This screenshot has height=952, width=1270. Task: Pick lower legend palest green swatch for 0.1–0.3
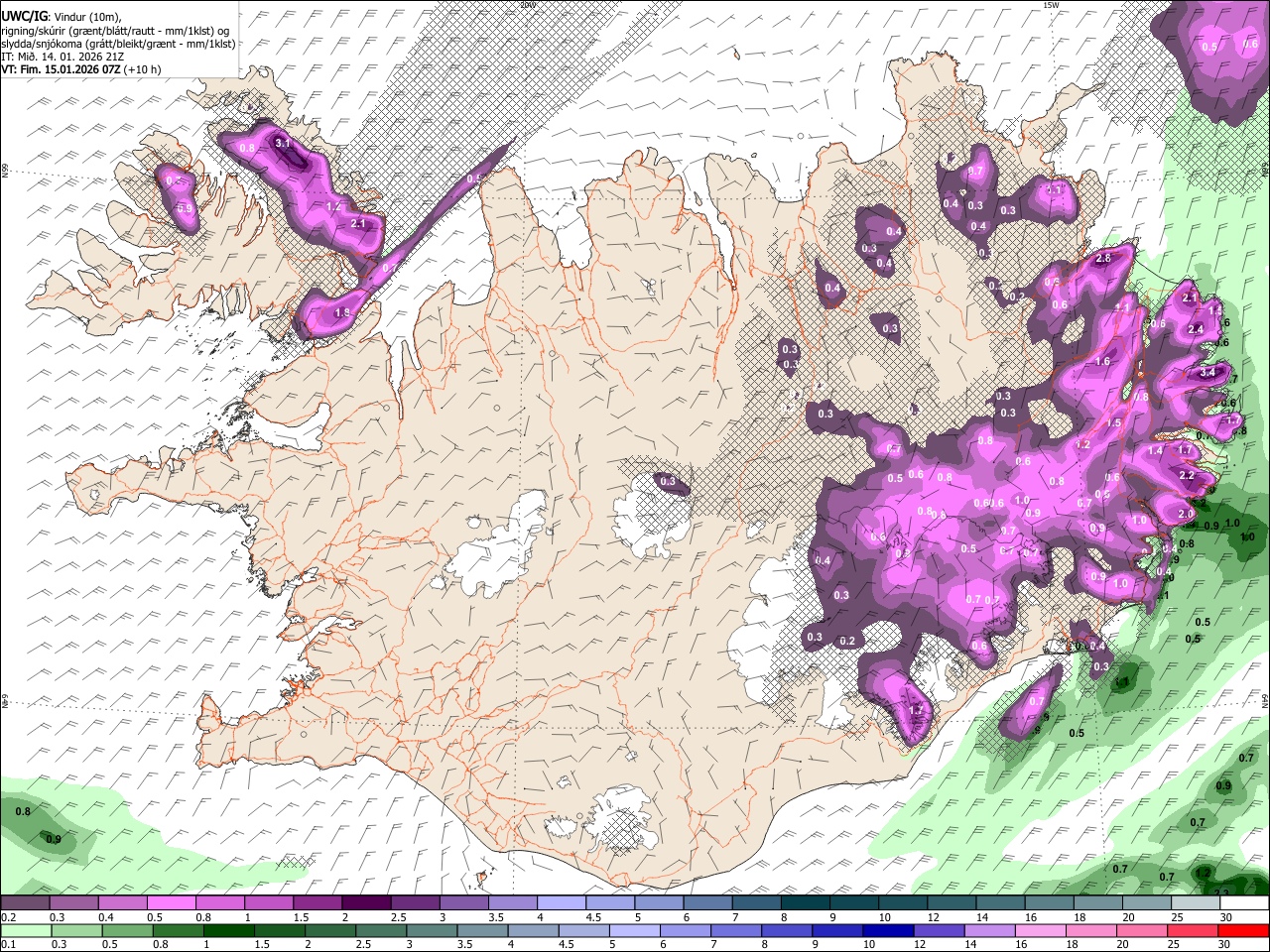25,931
